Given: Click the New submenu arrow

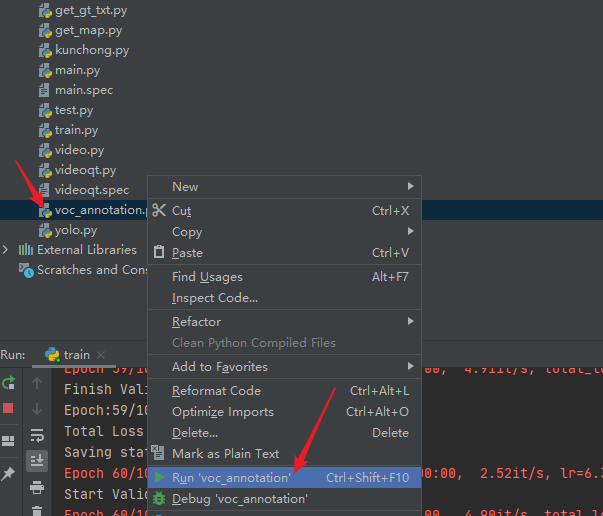Looking at the screenshot, I should point(410,186).
